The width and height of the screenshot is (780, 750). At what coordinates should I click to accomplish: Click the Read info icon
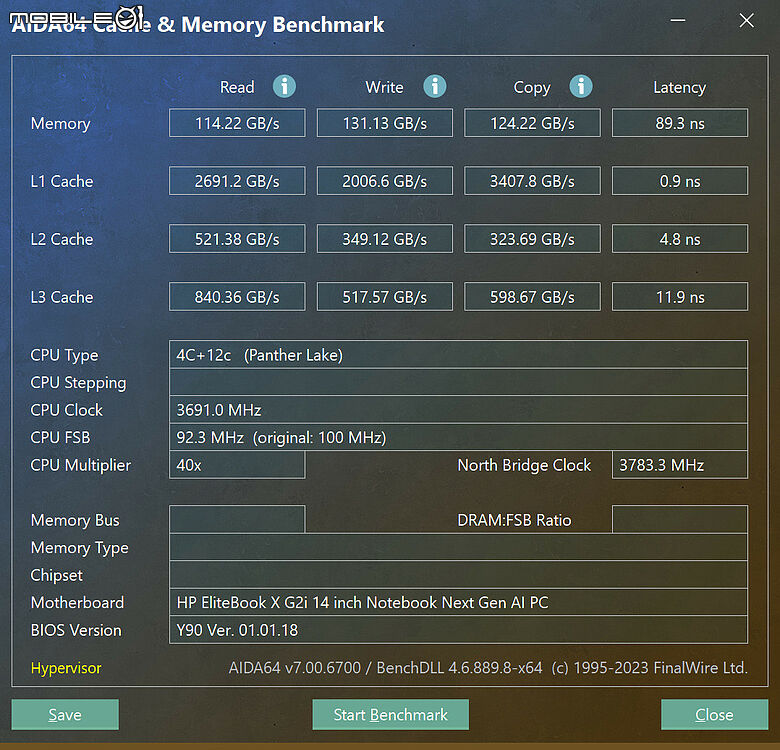click(x=285, y=87)
